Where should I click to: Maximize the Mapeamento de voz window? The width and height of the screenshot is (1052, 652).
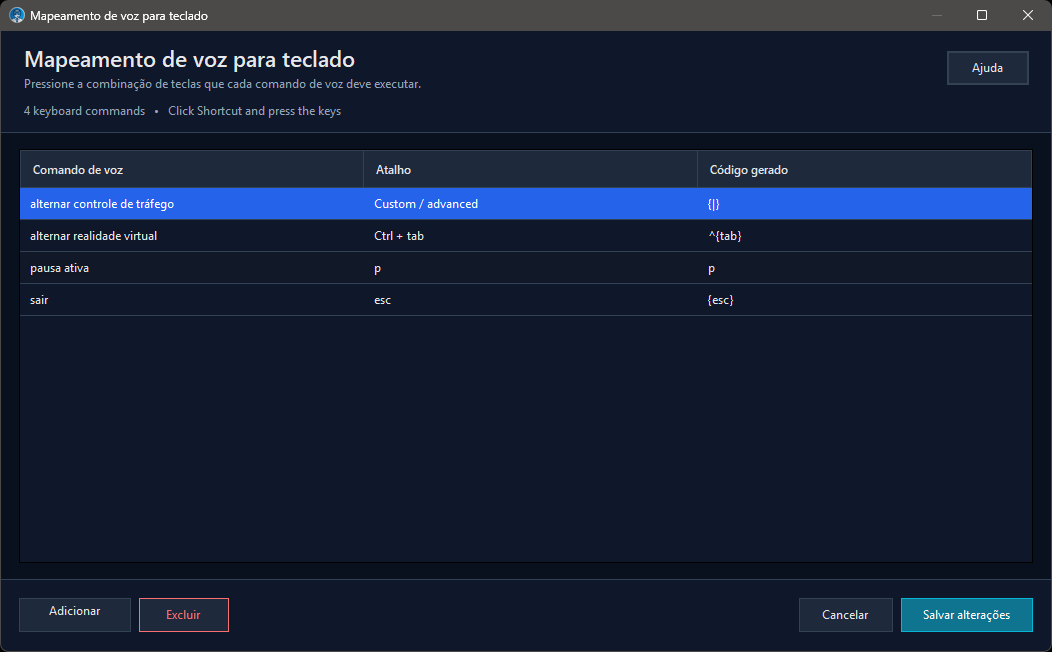[982, 15]
